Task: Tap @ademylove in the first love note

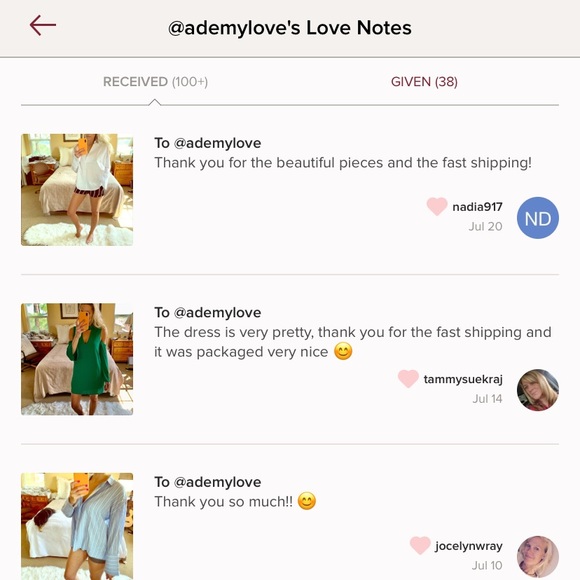Action: (x=218, y=143)
